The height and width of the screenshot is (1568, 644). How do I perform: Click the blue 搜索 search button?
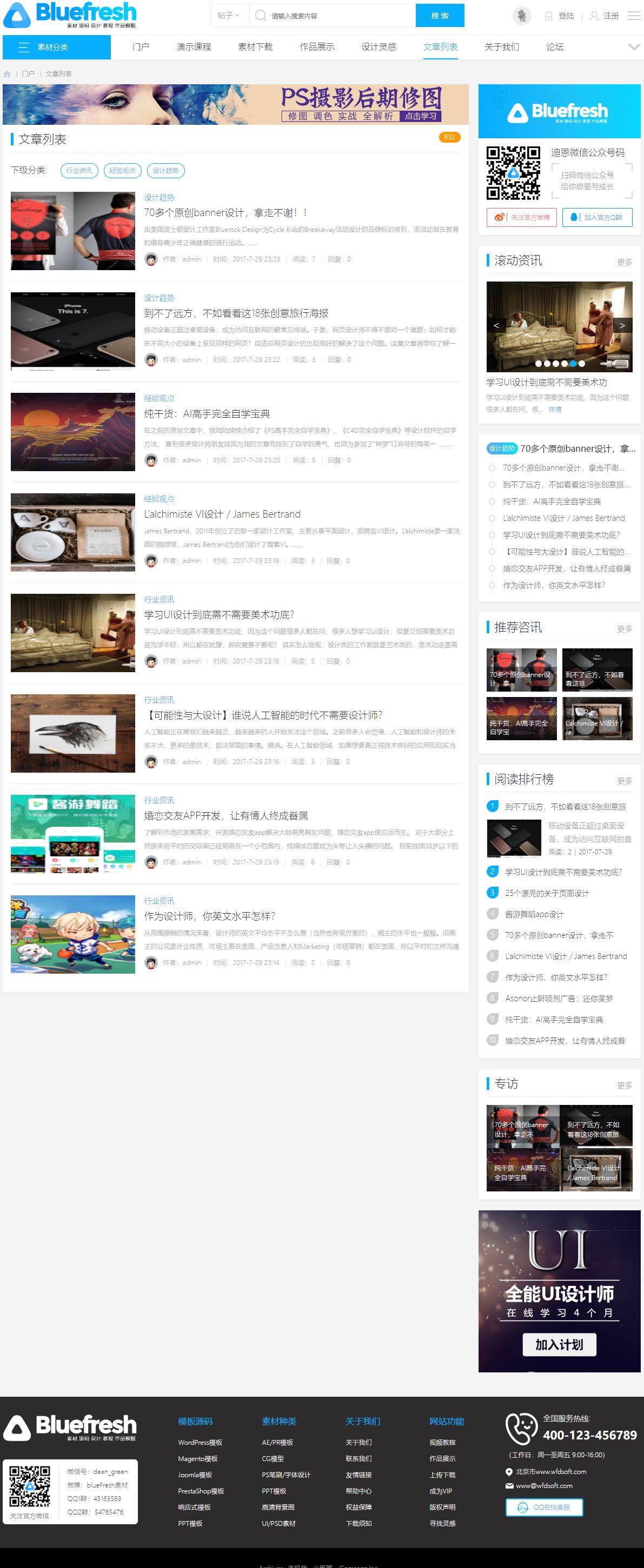pos(439,16)
